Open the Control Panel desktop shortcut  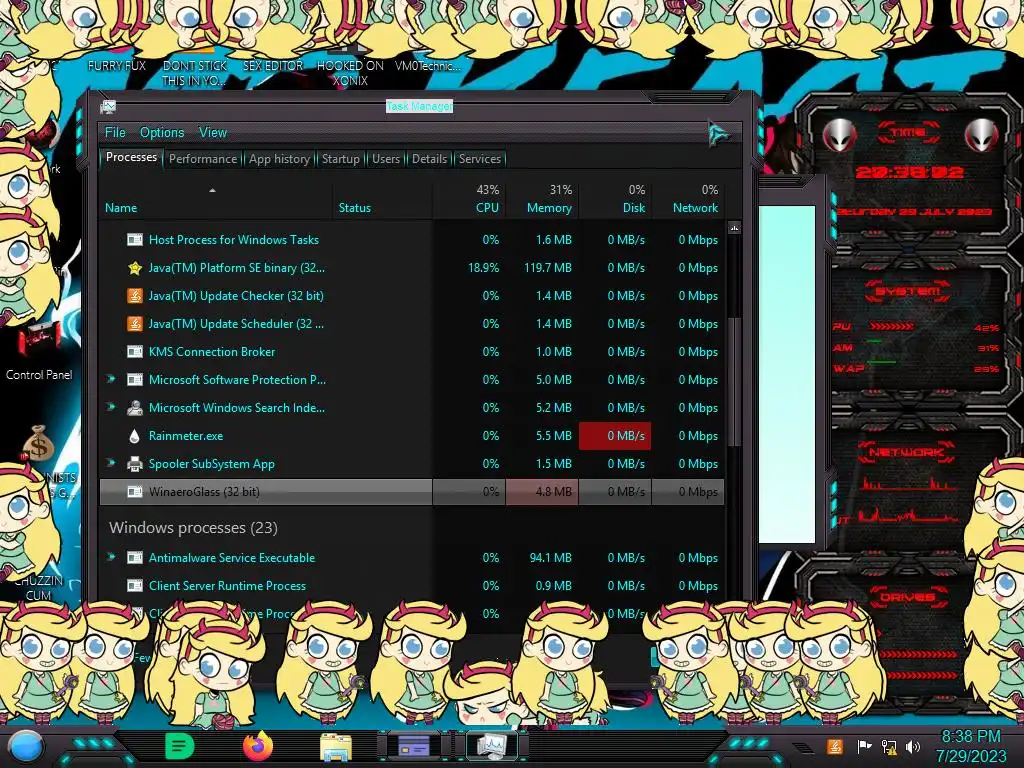coord(39,349)
